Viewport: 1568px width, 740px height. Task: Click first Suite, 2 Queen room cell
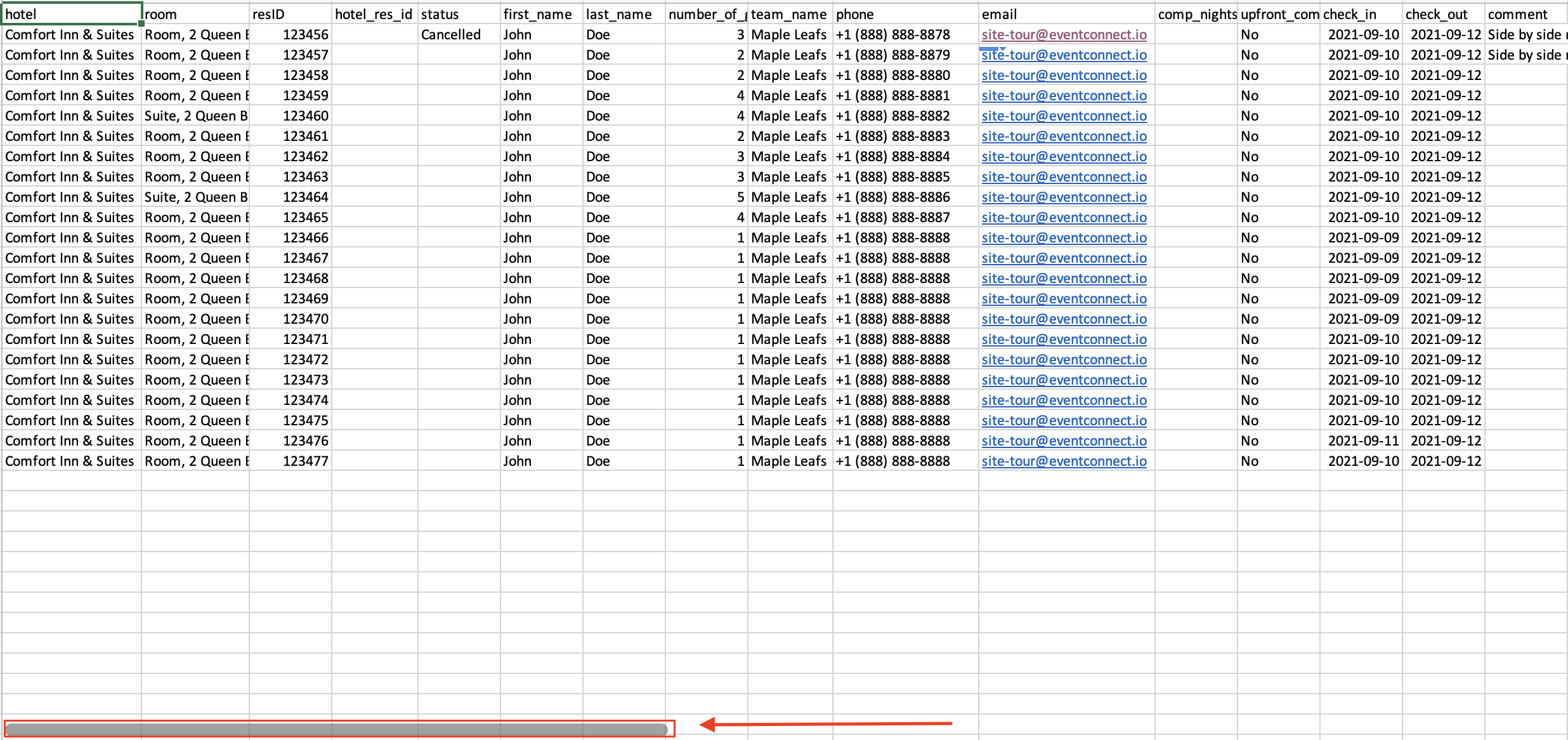tap(195, 116)
